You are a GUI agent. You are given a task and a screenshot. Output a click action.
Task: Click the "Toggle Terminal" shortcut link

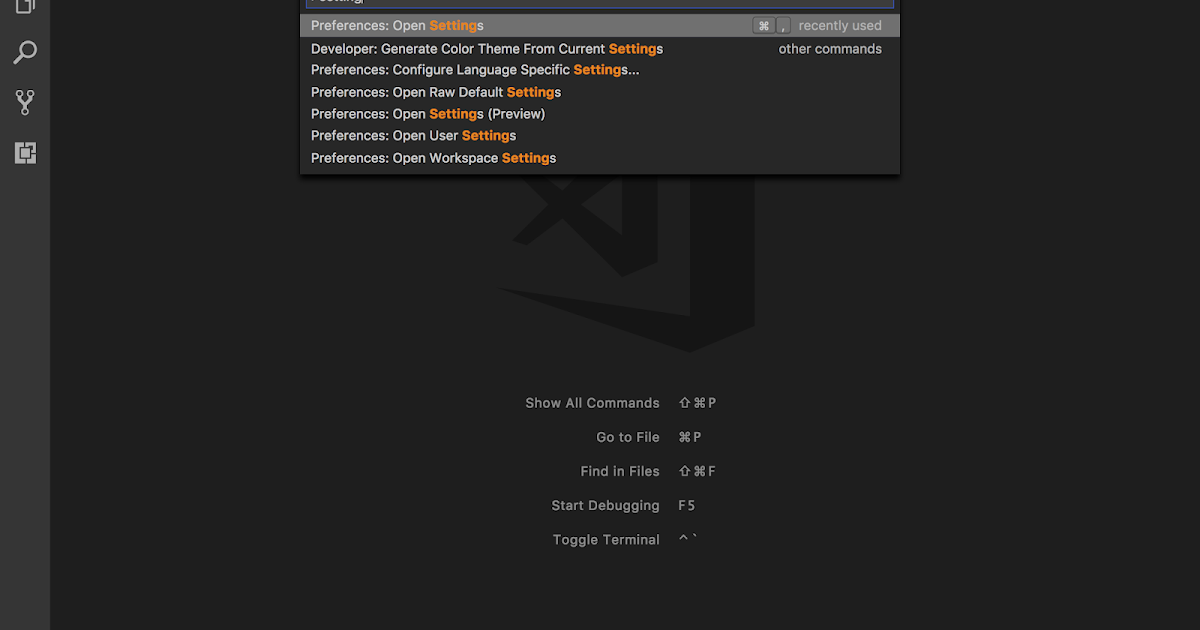606,539
